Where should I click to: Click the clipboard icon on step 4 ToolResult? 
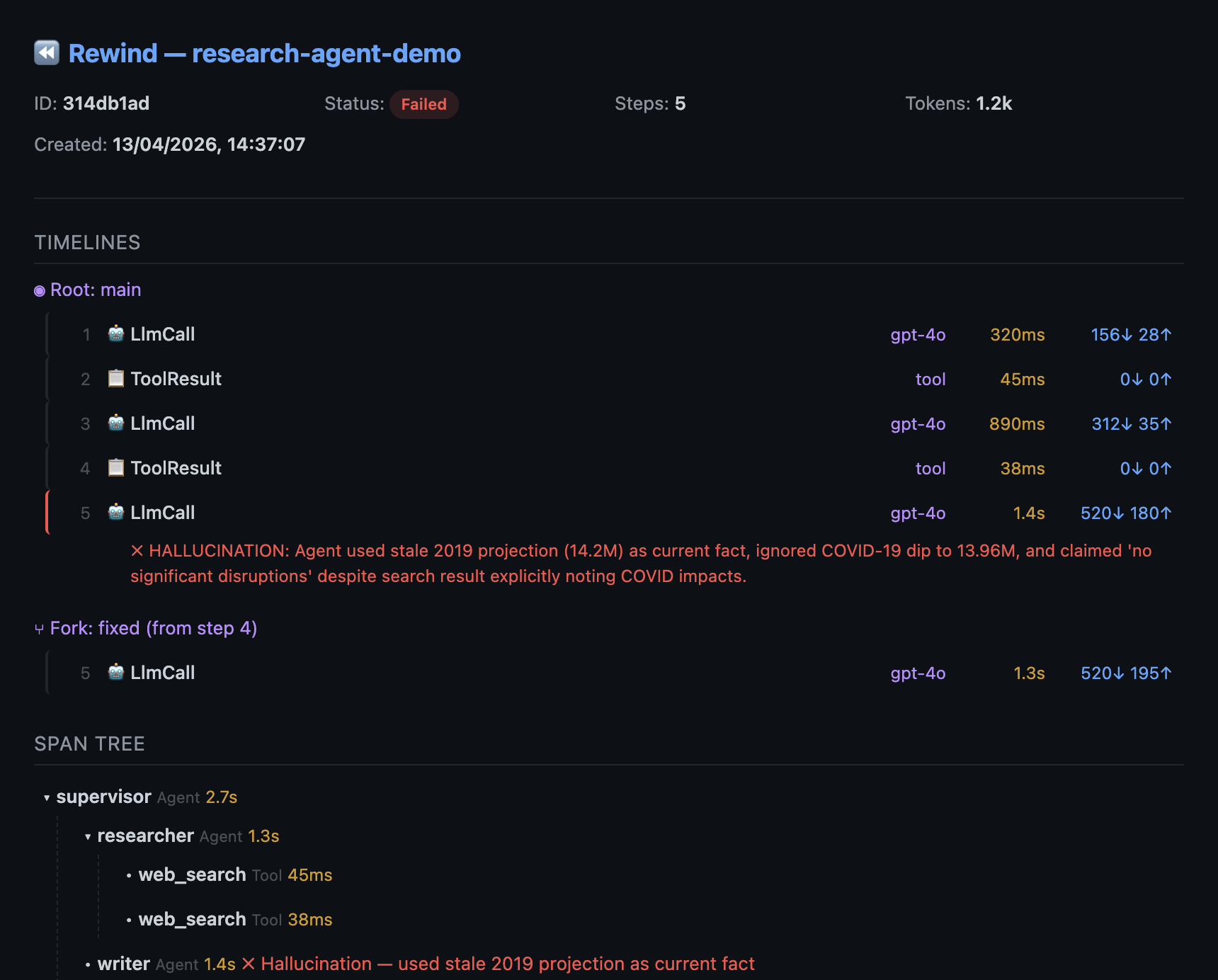coord(115,467)
